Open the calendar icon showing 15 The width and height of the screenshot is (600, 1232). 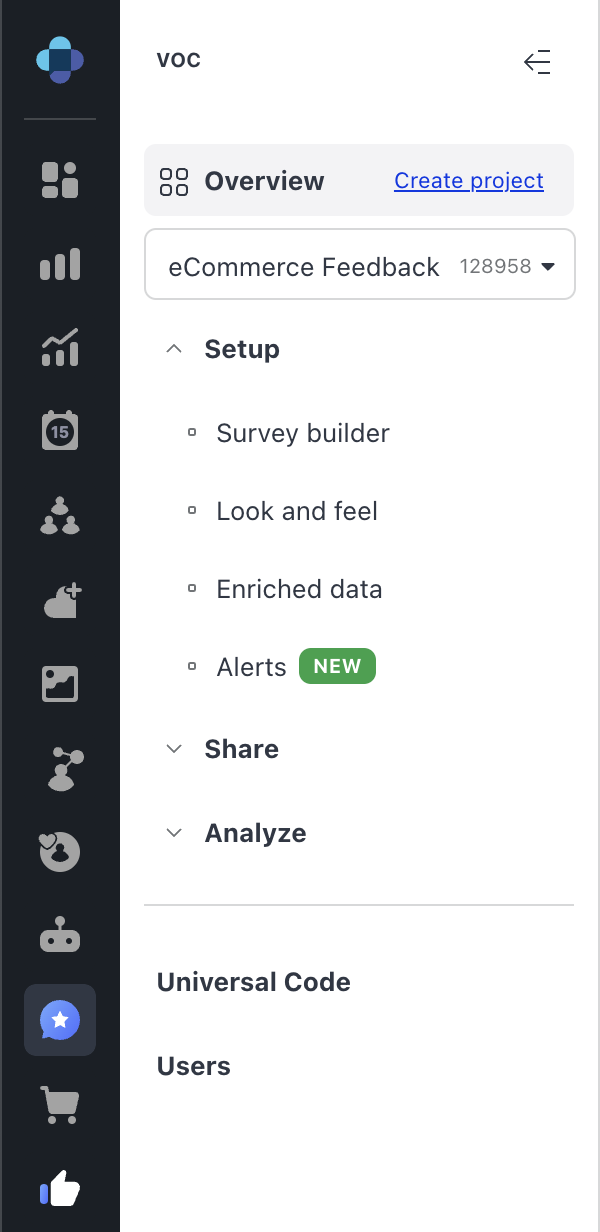[60, 432]
